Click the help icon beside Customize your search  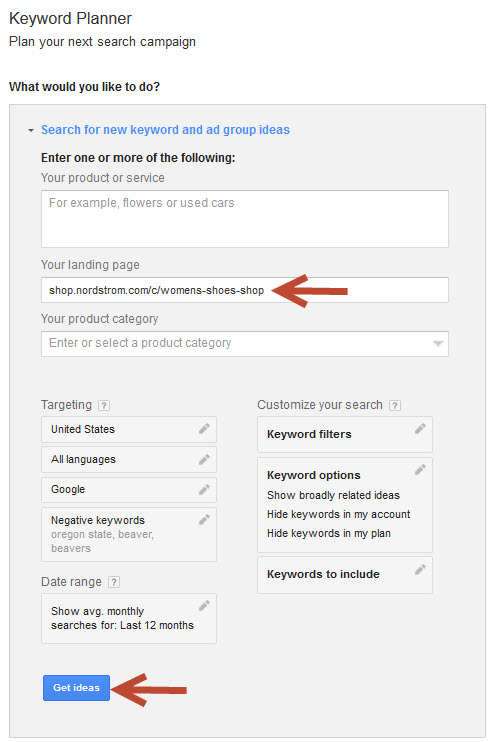tap(395, 406)
